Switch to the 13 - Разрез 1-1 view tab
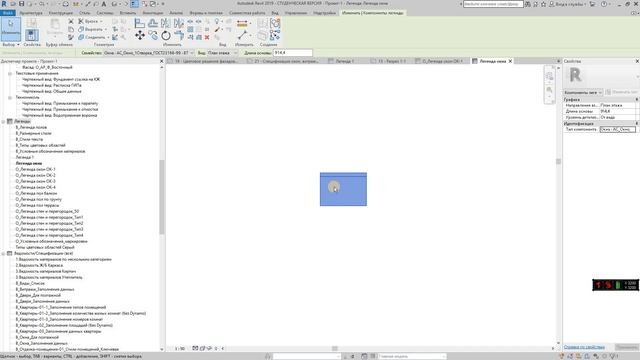The height and width of the screenshot is (360, 640). [392, 61]
